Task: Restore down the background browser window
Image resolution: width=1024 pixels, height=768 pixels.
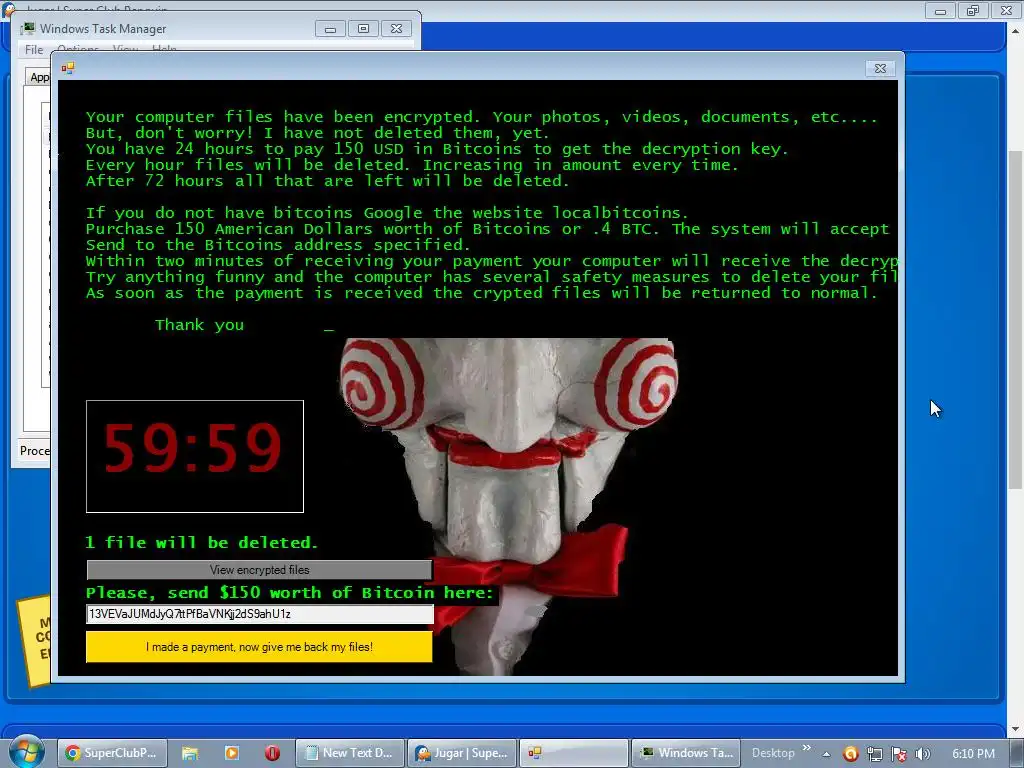Action: [973, 10]
